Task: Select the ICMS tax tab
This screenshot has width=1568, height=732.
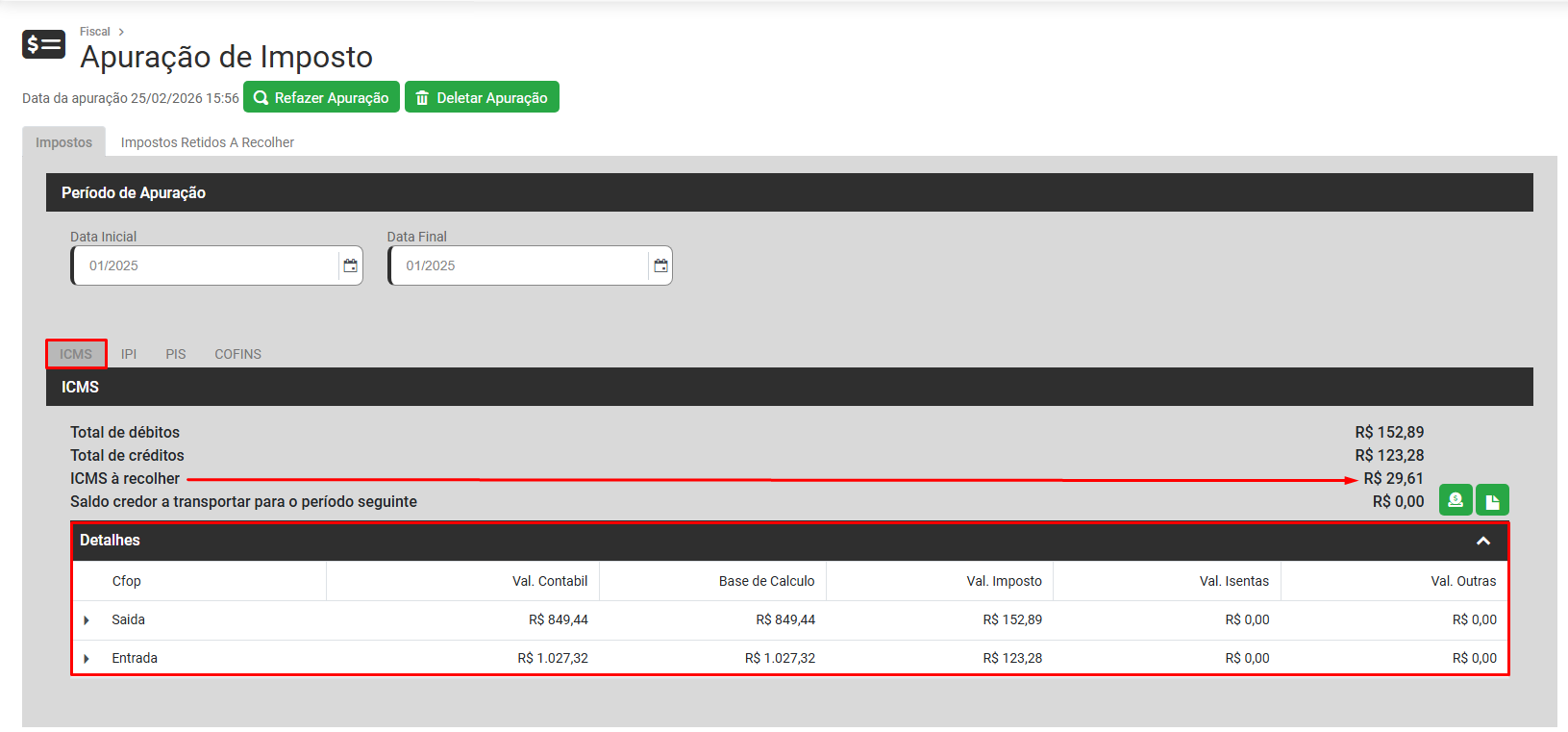Action: coord(76,354)
